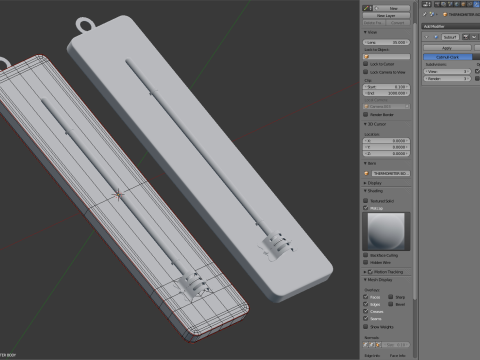This screenshot has height=360, width=480.
Task: Toggle the pin icon in Properties header
Action: (425, 14)
